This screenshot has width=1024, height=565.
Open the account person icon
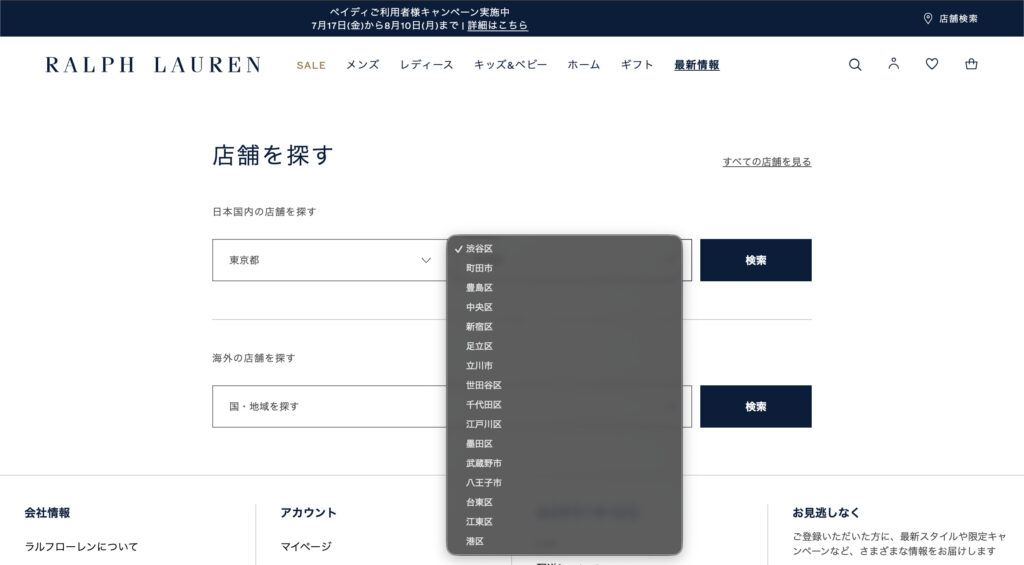pos(893,63)
